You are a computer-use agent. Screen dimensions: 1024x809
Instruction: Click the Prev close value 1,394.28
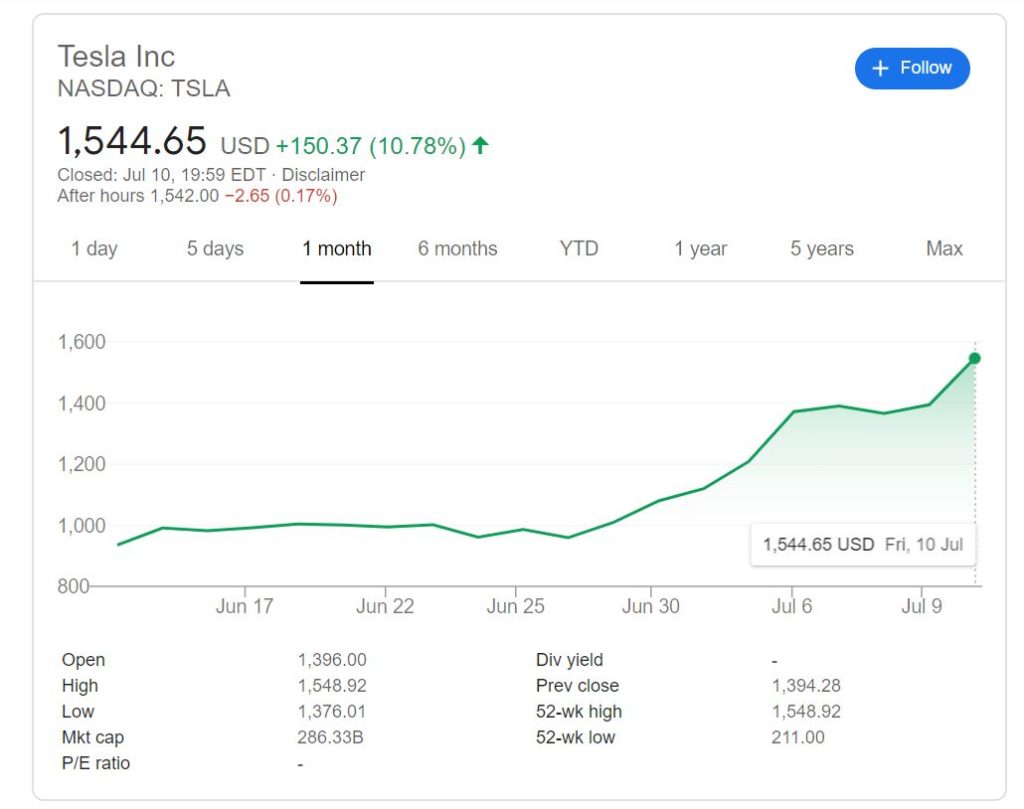(806, 686)
